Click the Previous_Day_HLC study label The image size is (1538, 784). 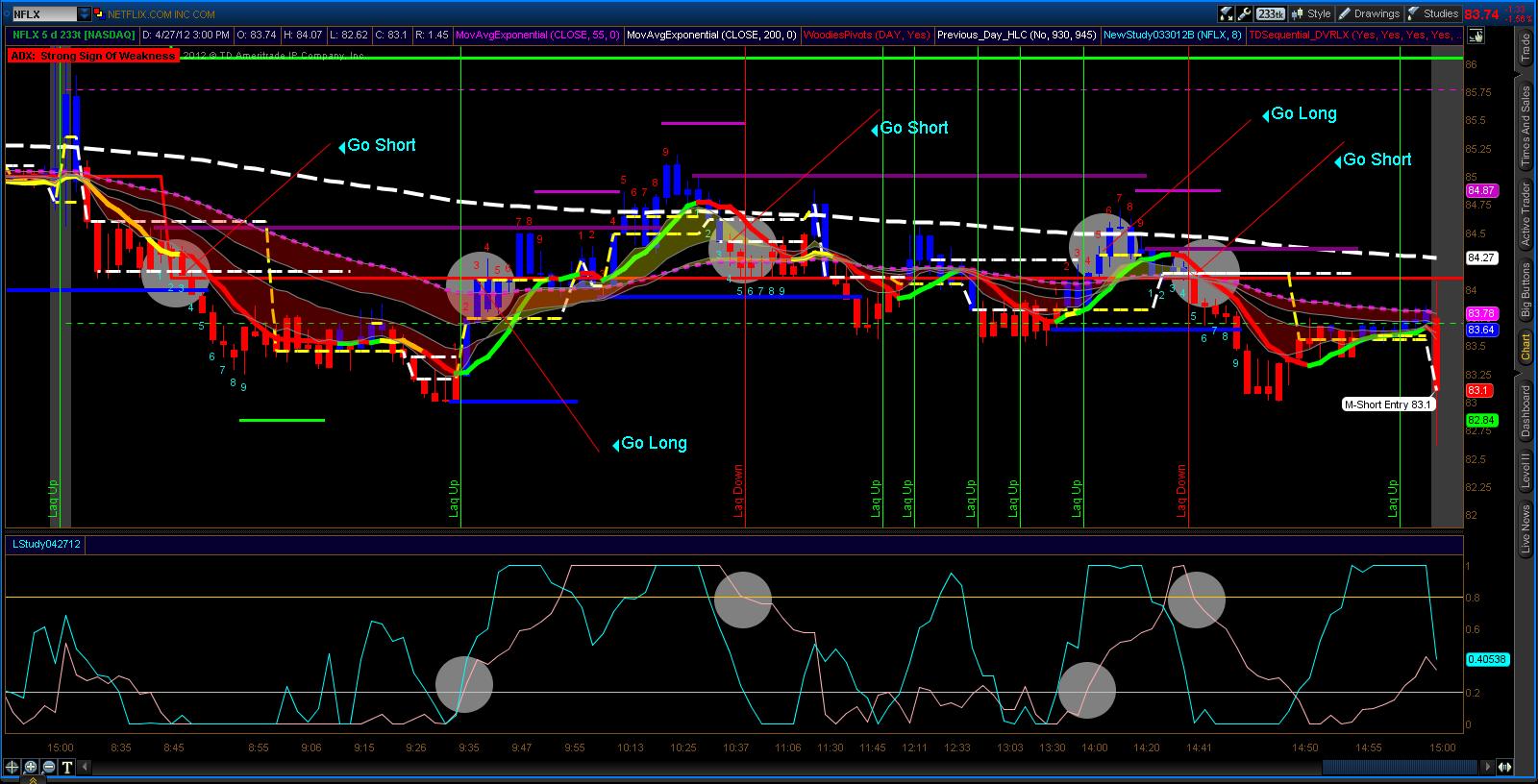click(1017, 35)
